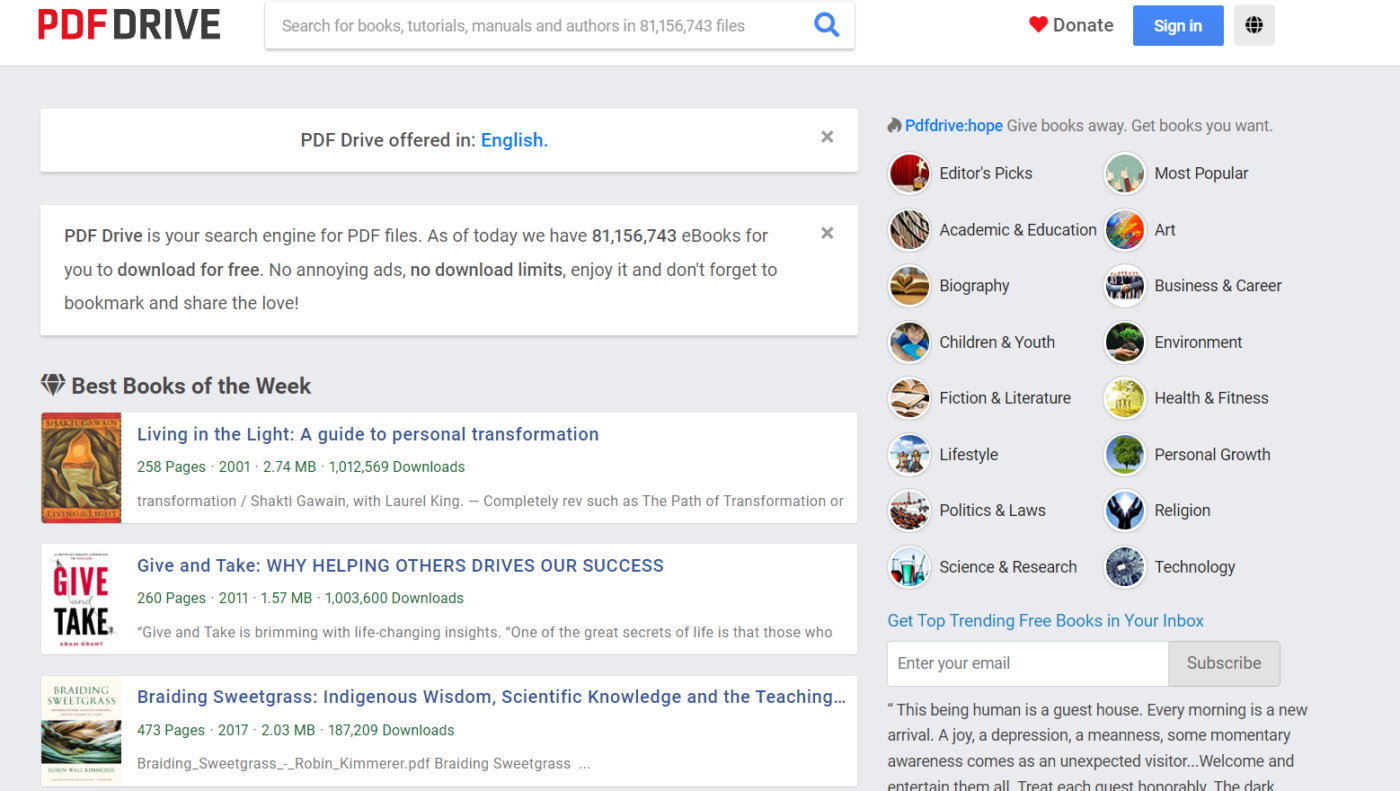Click the Braiding Sweetgrass cover thumbnail
The image size is (1400, 791).
coord(81,731)
